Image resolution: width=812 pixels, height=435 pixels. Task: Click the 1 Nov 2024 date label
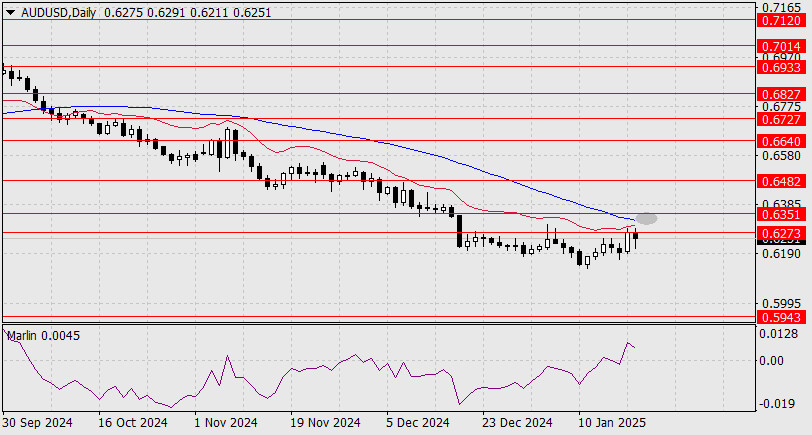(x=227, y=423)
